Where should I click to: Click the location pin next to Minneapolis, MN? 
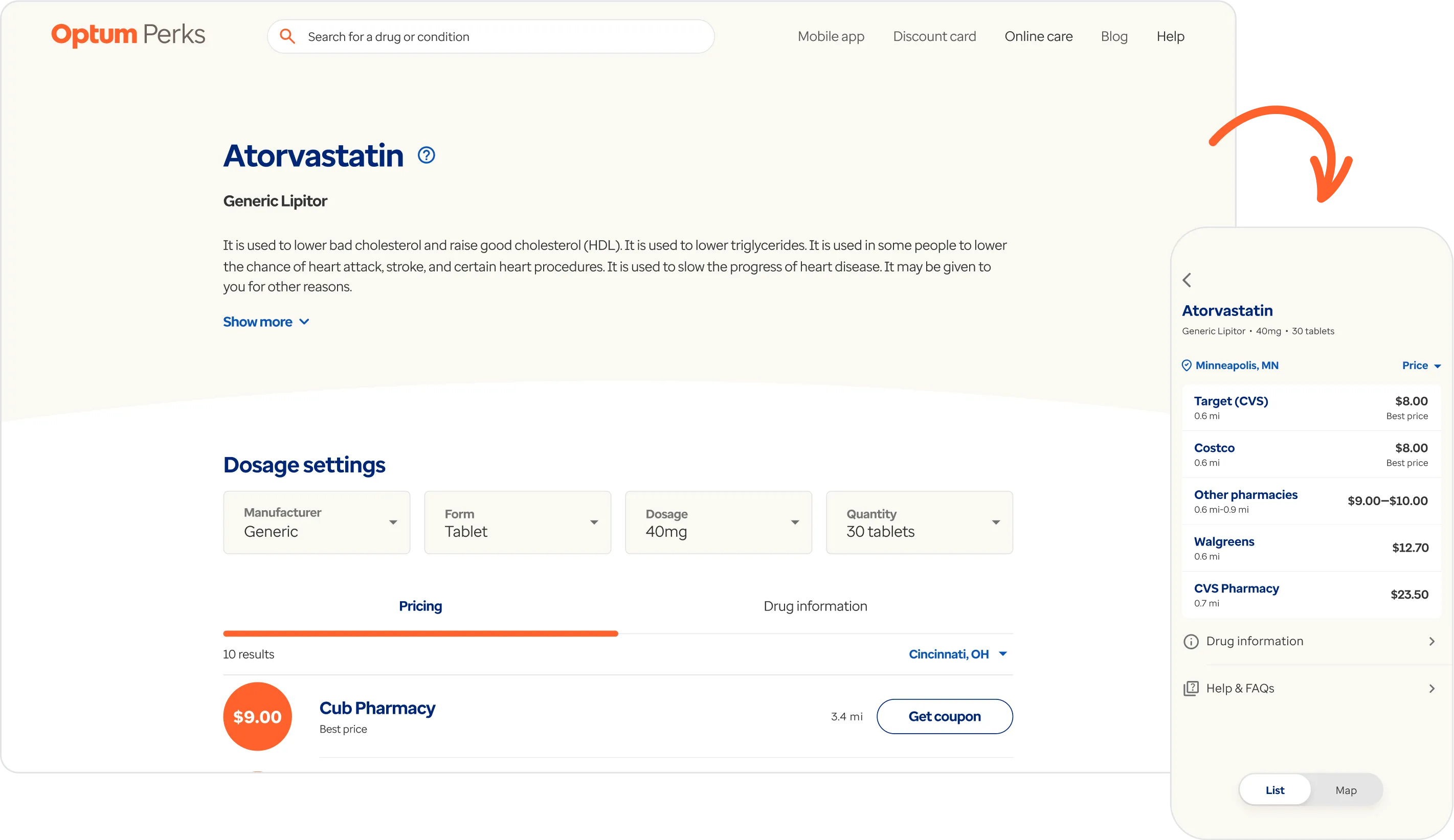pyautogui.click(x=1187, y=365)
